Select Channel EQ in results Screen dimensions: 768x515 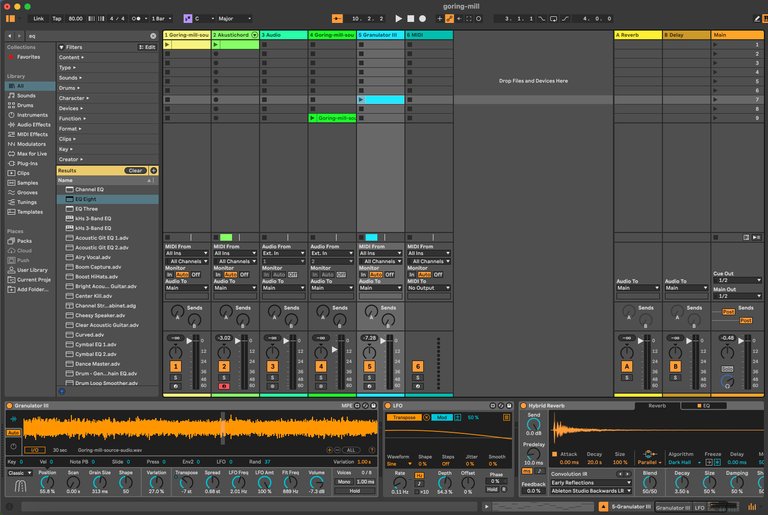[107, 189]
